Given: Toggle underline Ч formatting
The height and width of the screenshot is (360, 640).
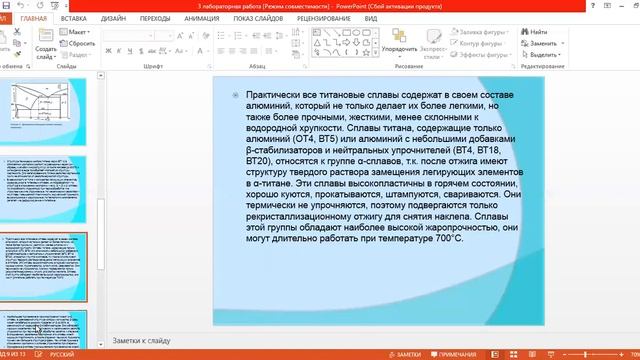Looking at the screenshot, I should coord(130,51).
